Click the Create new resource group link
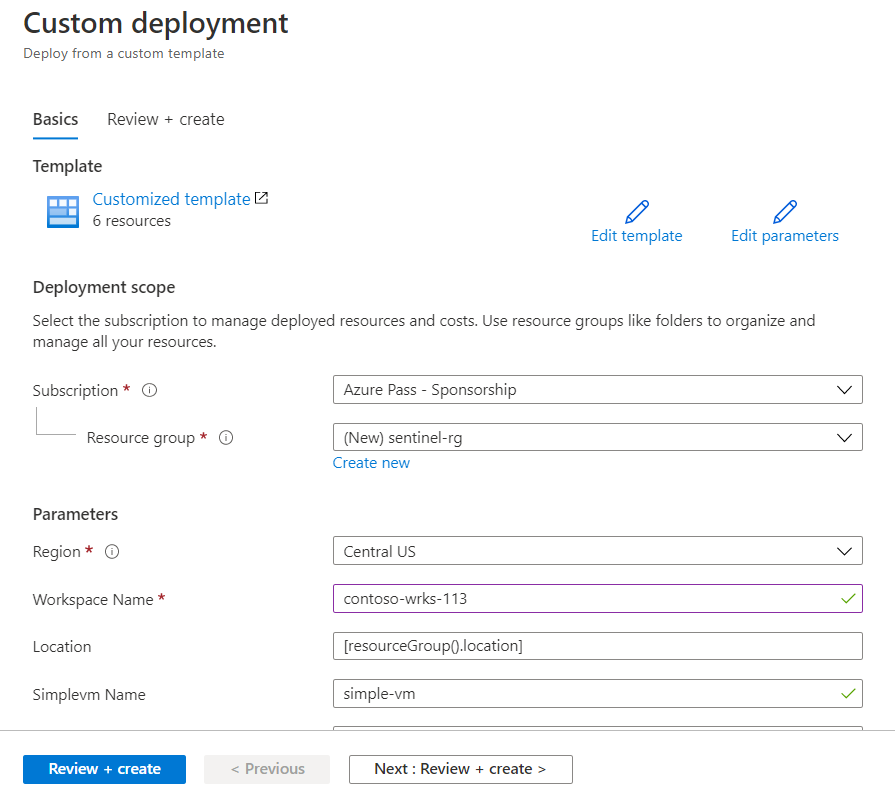Image resolution: width=895 pixels, height=791 pixels. point(371,463)
